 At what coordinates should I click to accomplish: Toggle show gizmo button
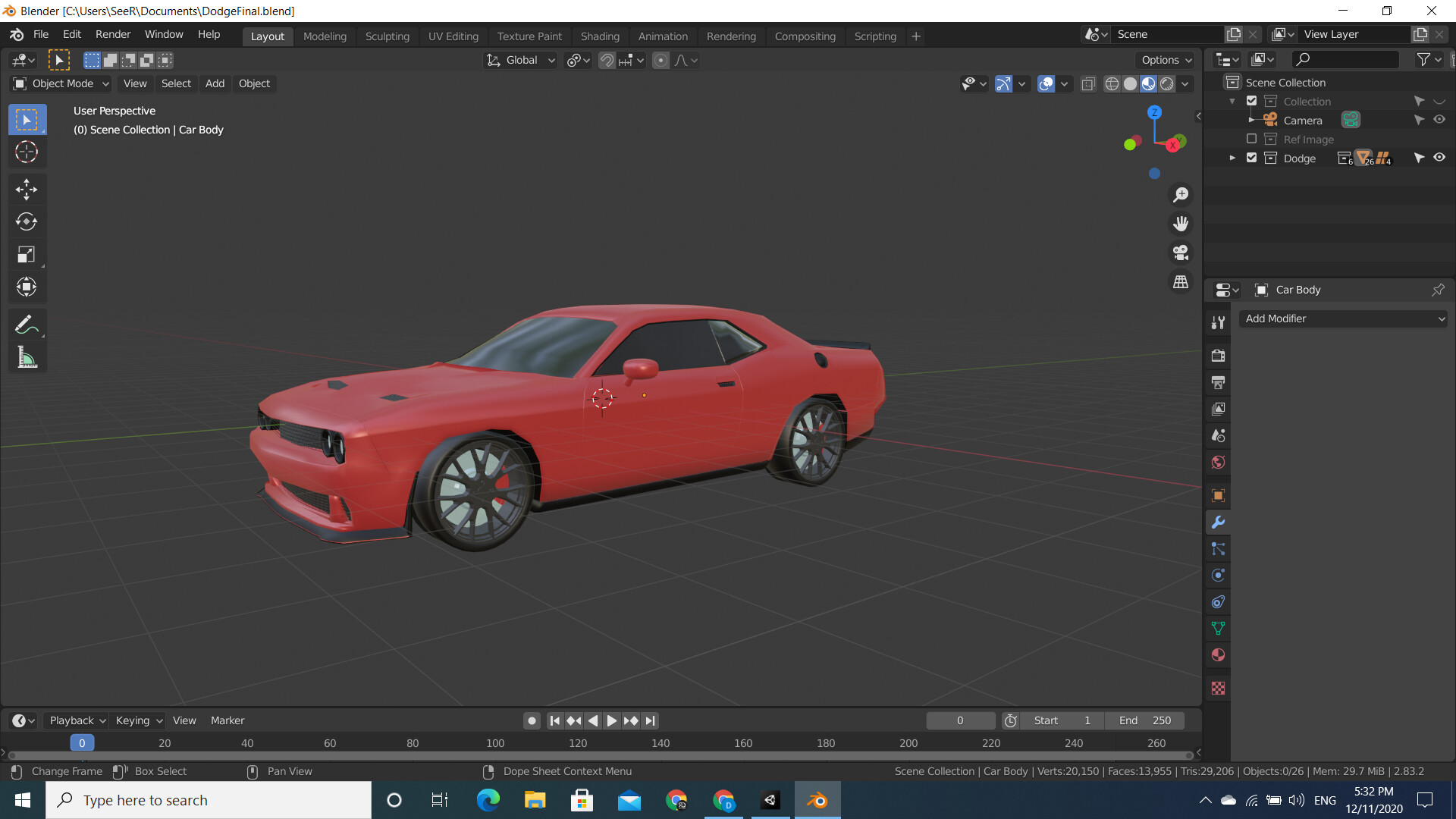[x=1003, y=83]
